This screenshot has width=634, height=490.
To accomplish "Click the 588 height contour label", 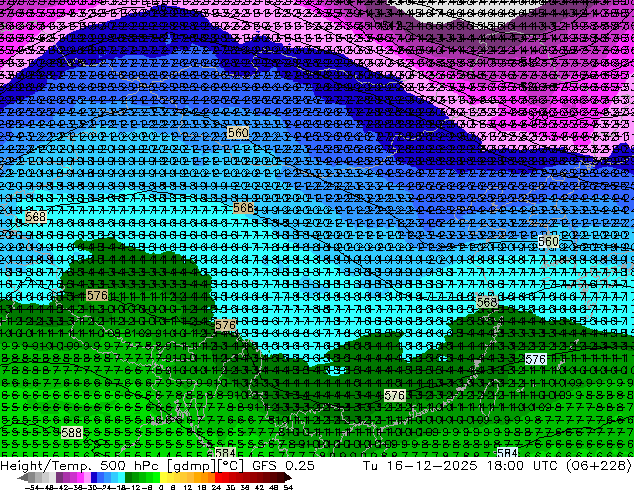I will [72, 433].
